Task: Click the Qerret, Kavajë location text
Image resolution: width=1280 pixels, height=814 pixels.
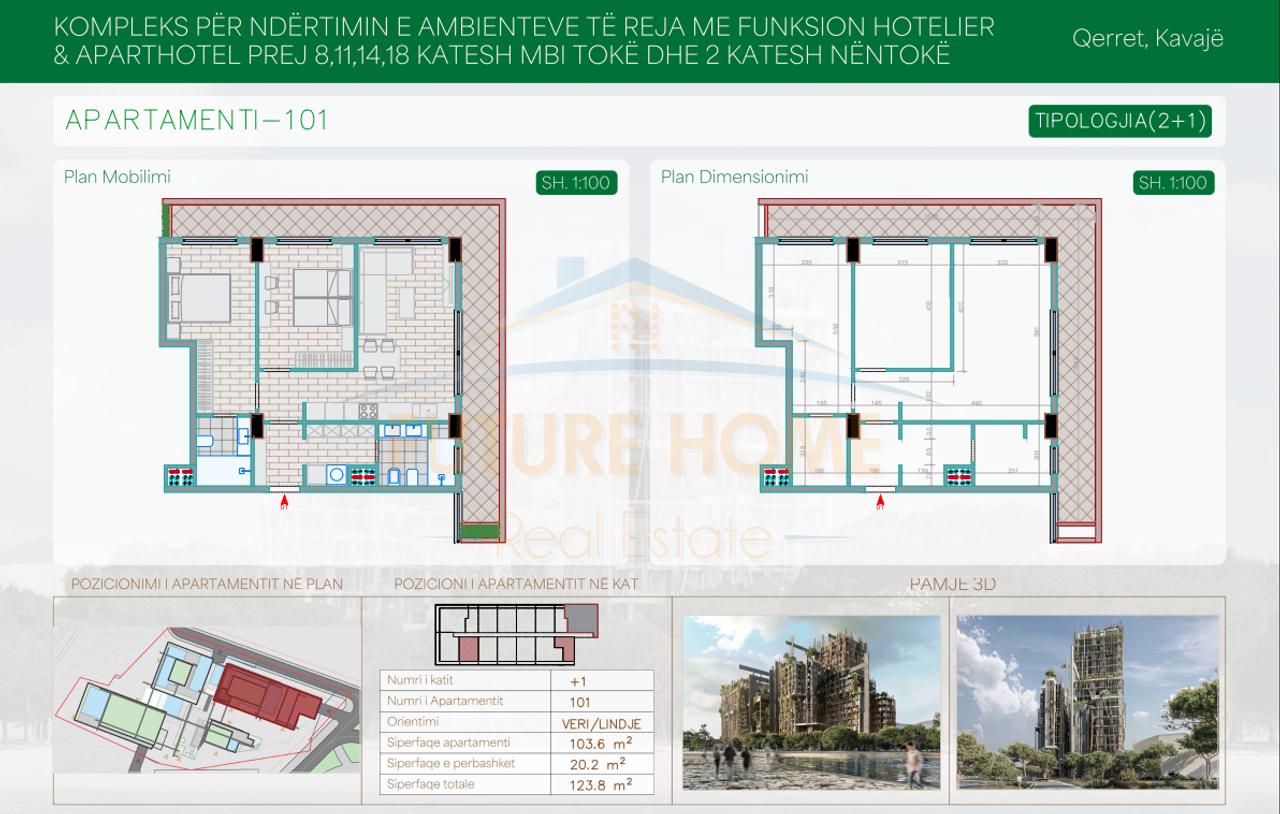Action: (x=1147, y=39)
